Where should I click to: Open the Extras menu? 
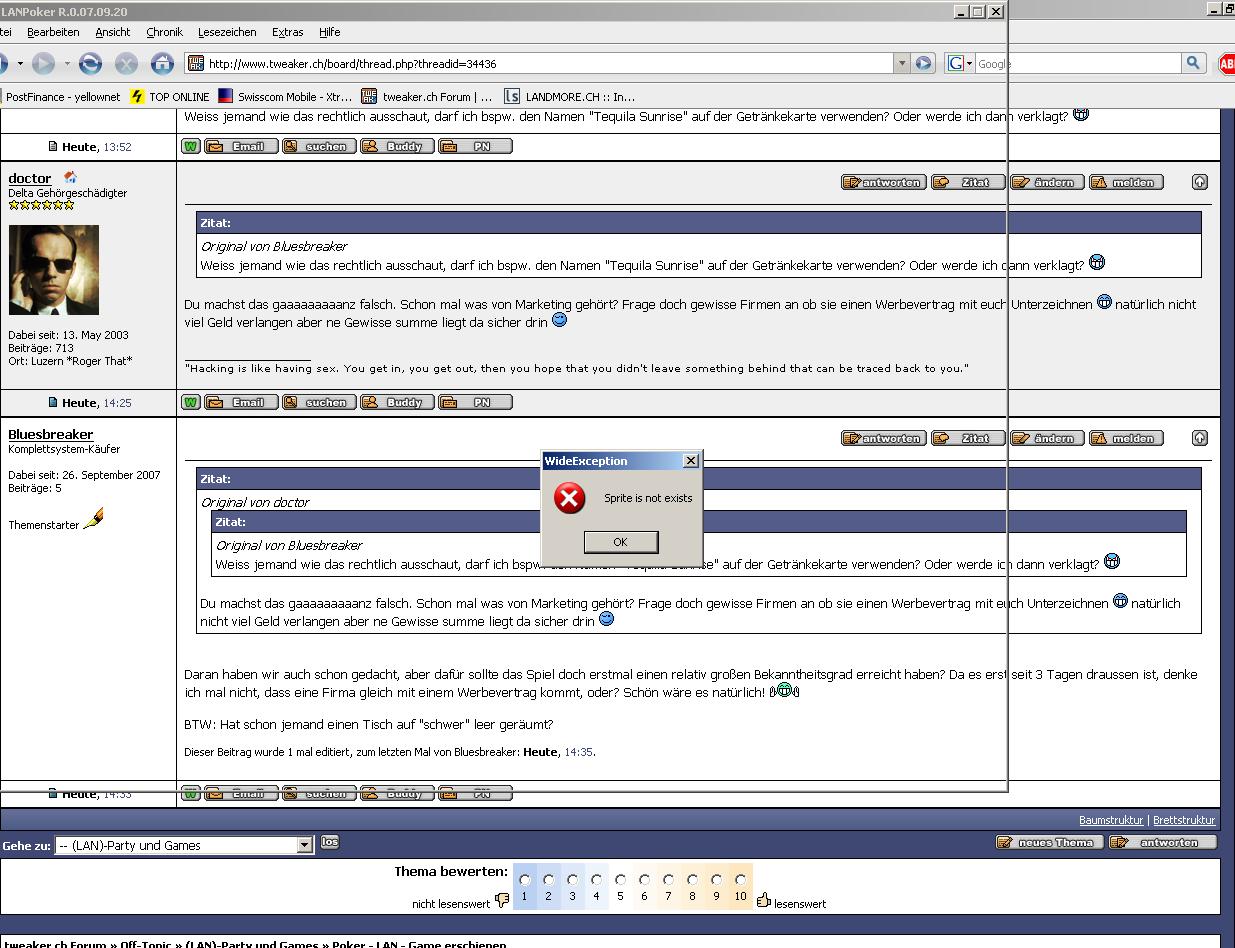(287, 32)
